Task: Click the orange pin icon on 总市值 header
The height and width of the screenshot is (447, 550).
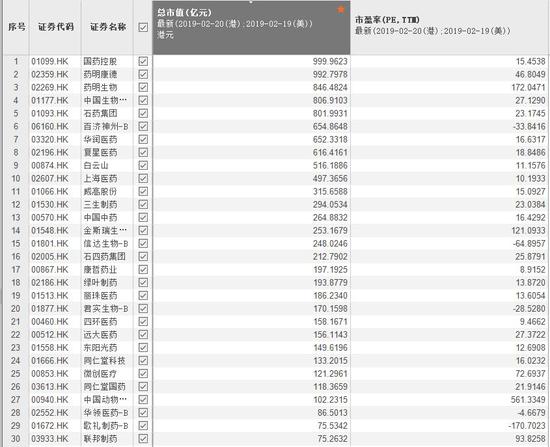Action: (341, 10)
